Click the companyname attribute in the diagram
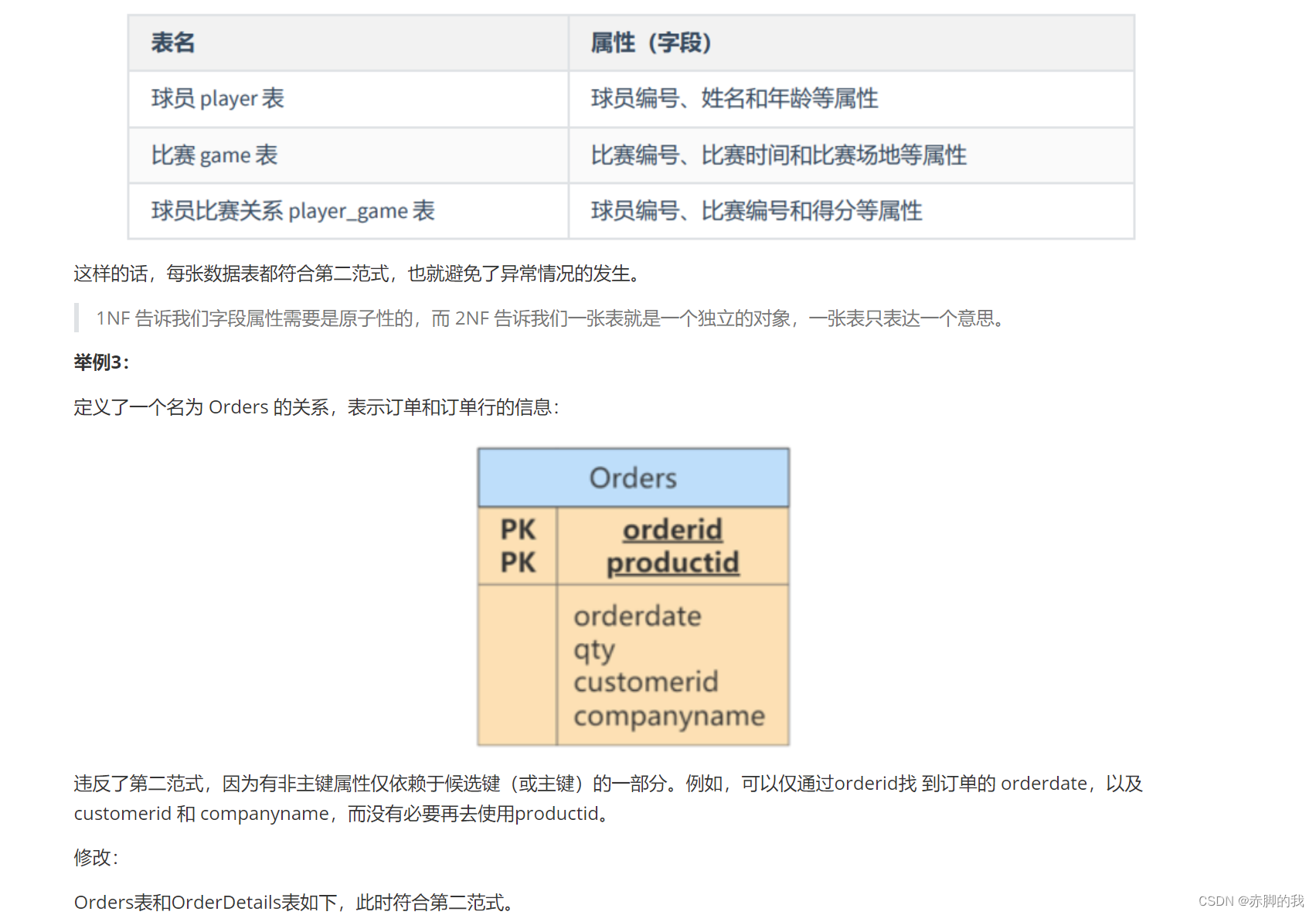 (668, 716)
